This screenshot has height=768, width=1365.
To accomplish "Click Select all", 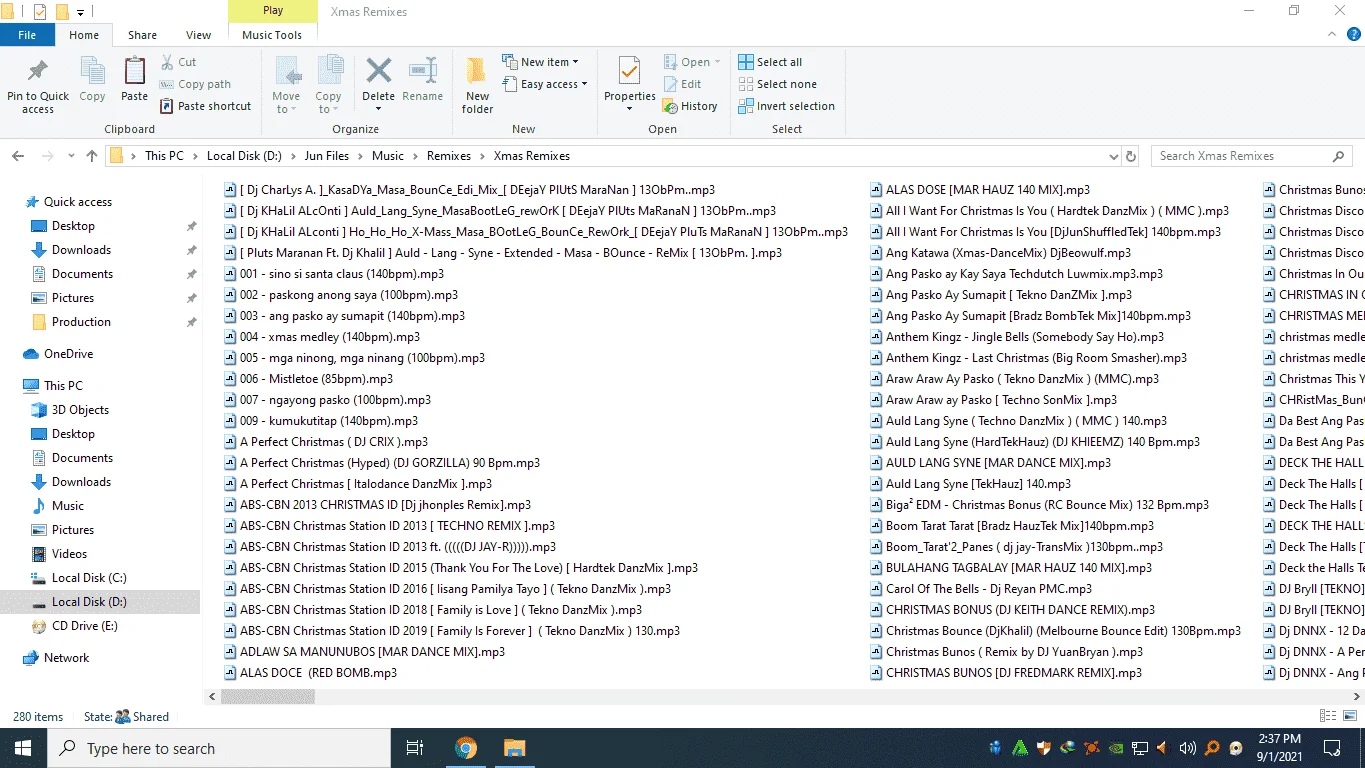I will click(770, 62).
